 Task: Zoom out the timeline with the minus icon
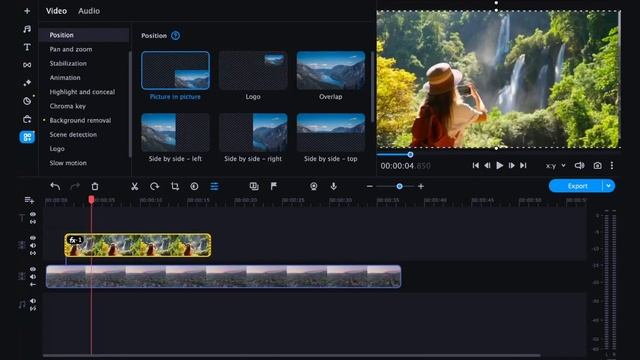tap(369, 187)
